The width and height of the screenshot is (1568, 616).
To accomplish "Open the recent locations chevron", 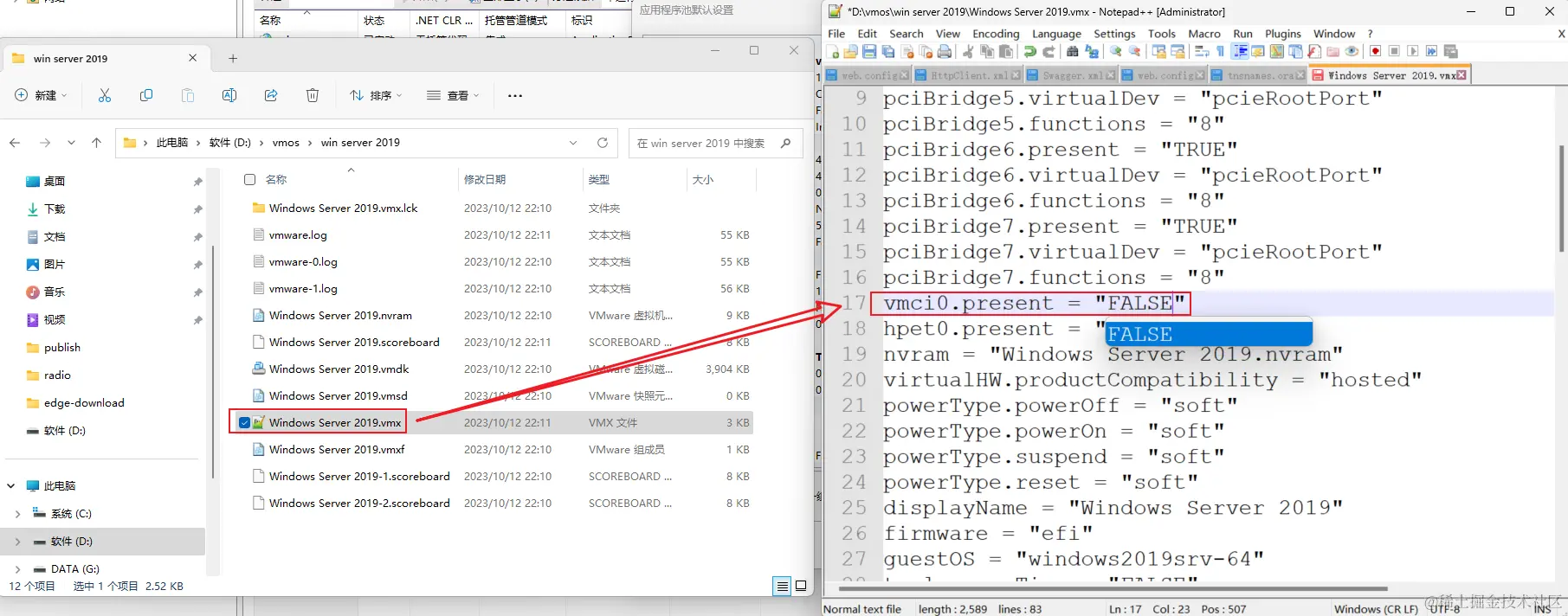I will (71, 143).
